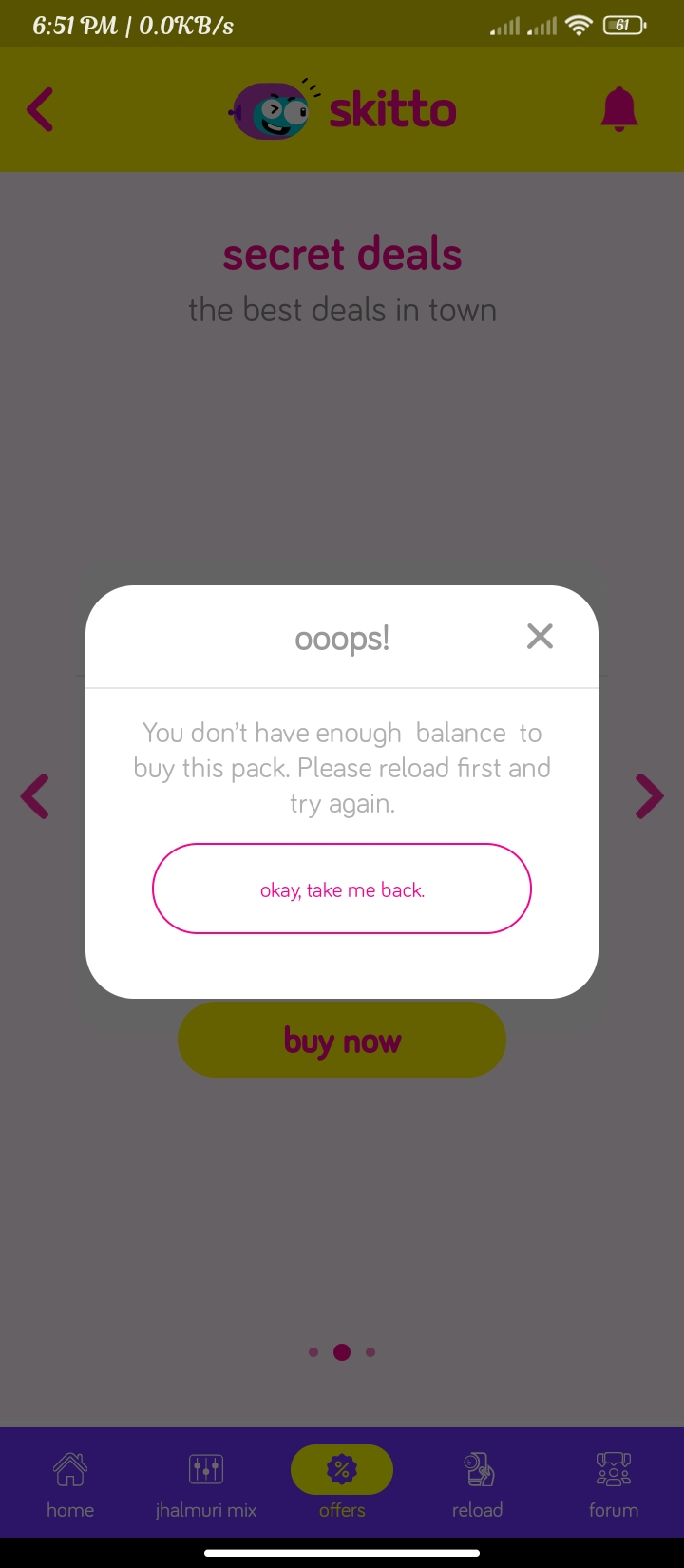Open the reload tab
This screenshot has height=1568, width=684.
(x=478, y=1484)
